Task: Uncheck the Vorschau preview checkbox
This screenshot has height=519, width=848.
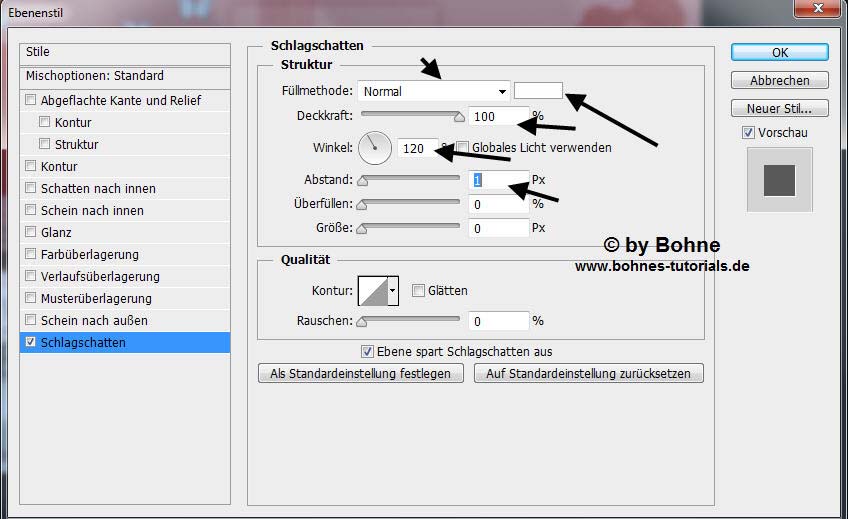Action: [748, 133]
